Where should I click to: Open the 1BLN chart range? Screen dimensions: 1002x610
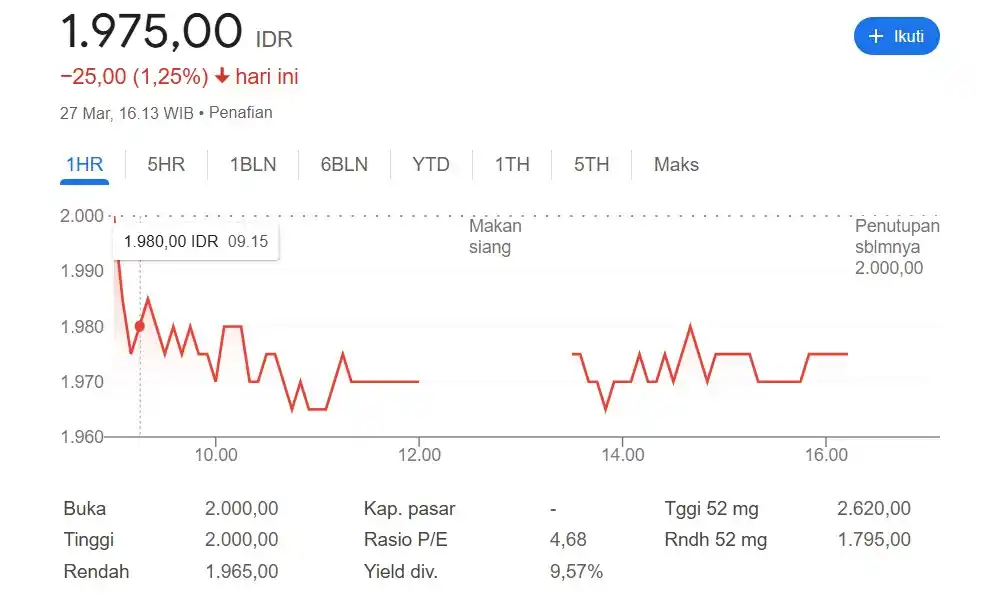(252, 165)
